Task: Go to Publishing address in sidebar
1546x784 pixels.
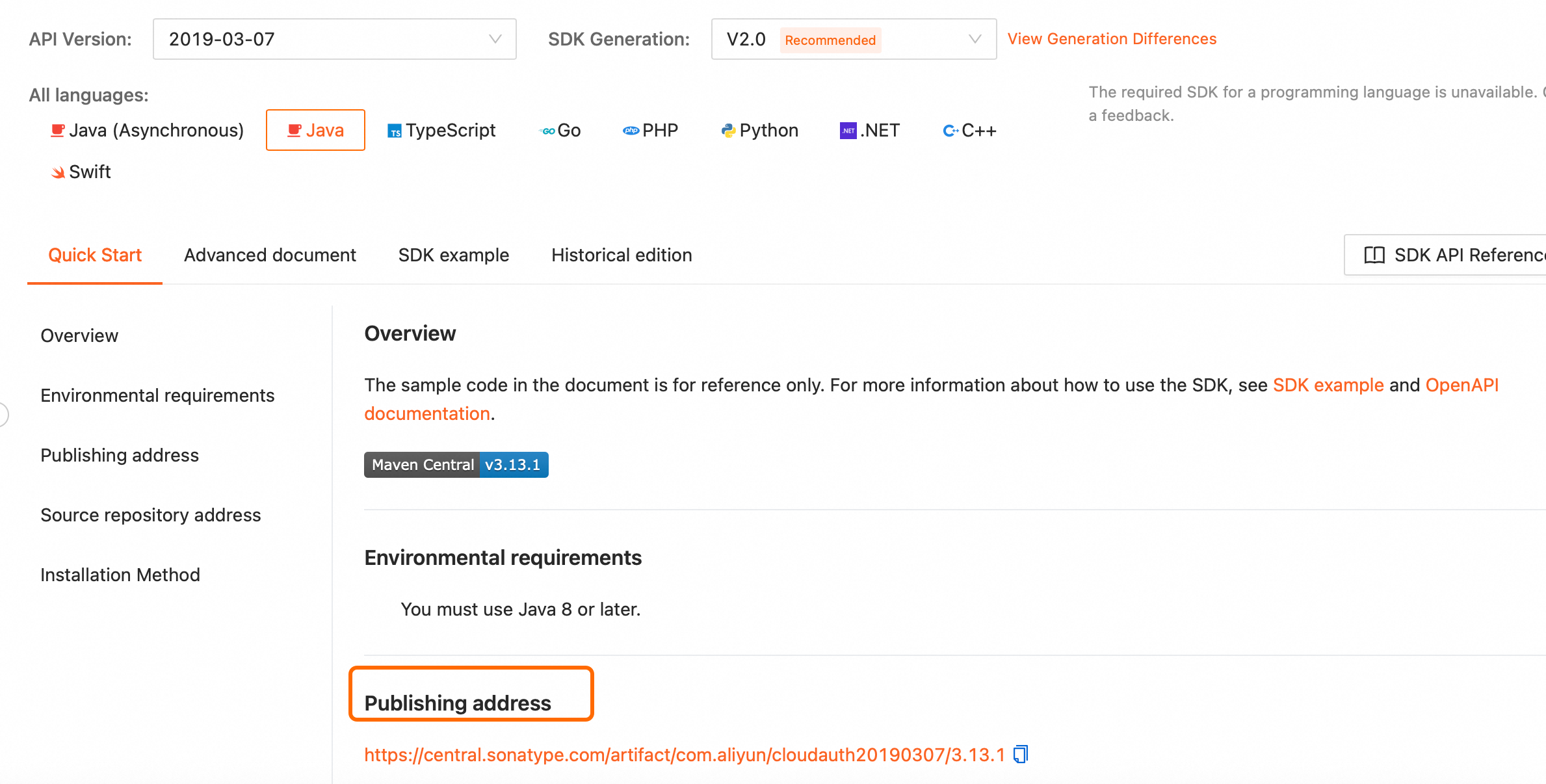Action: (x=120, y=455)
